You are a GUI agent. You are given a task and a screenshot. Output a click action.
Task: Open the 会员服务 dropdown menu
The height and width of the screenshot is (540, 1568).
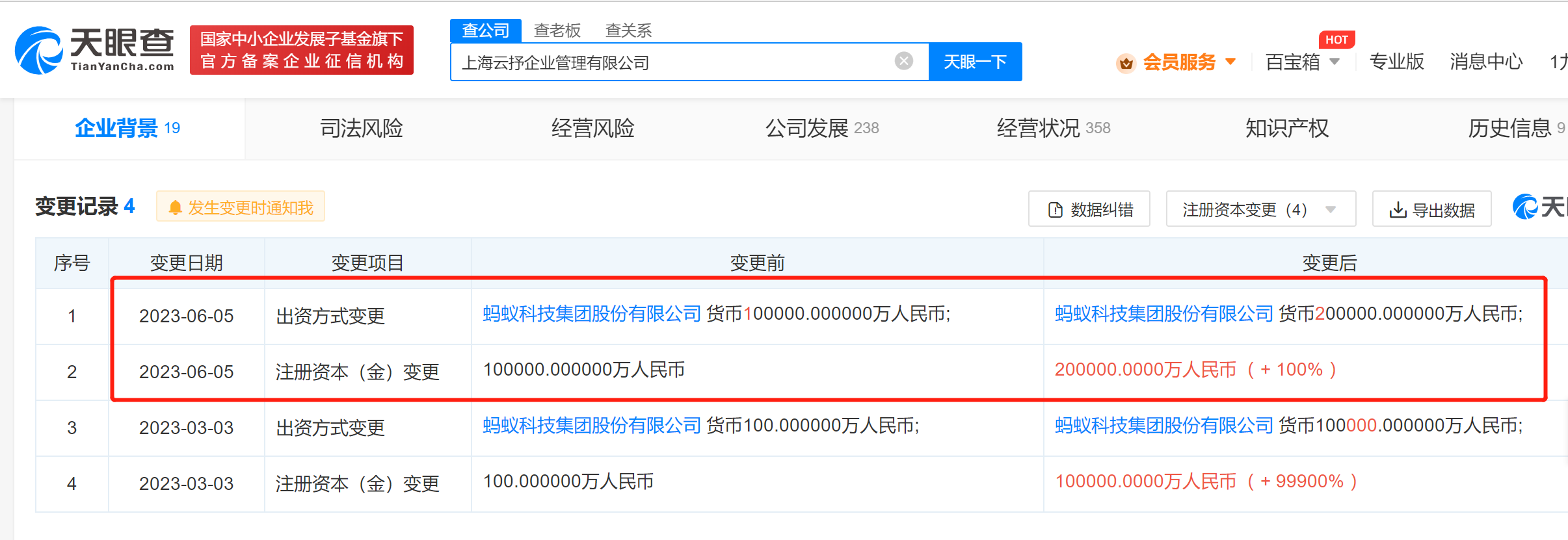point(1189,62)
